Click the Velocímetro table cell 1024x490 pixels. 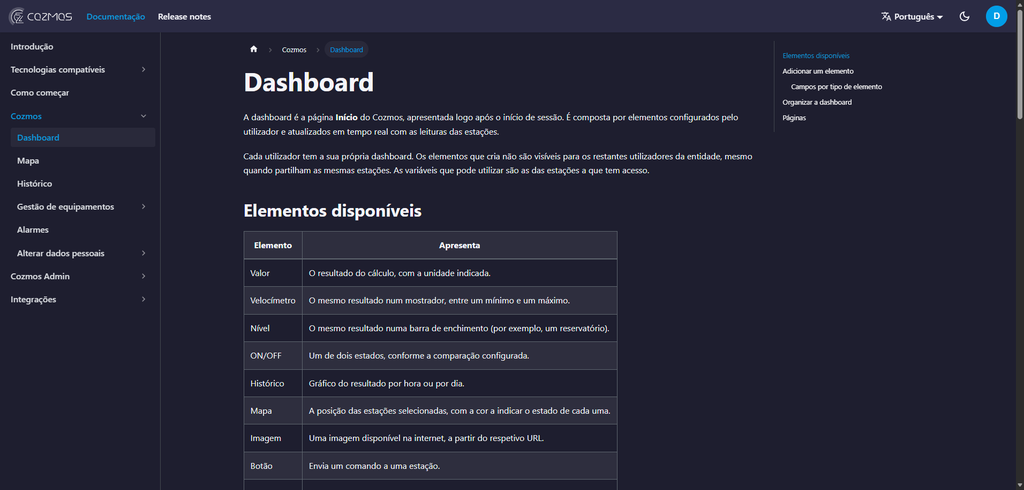[x=273, y=301]
